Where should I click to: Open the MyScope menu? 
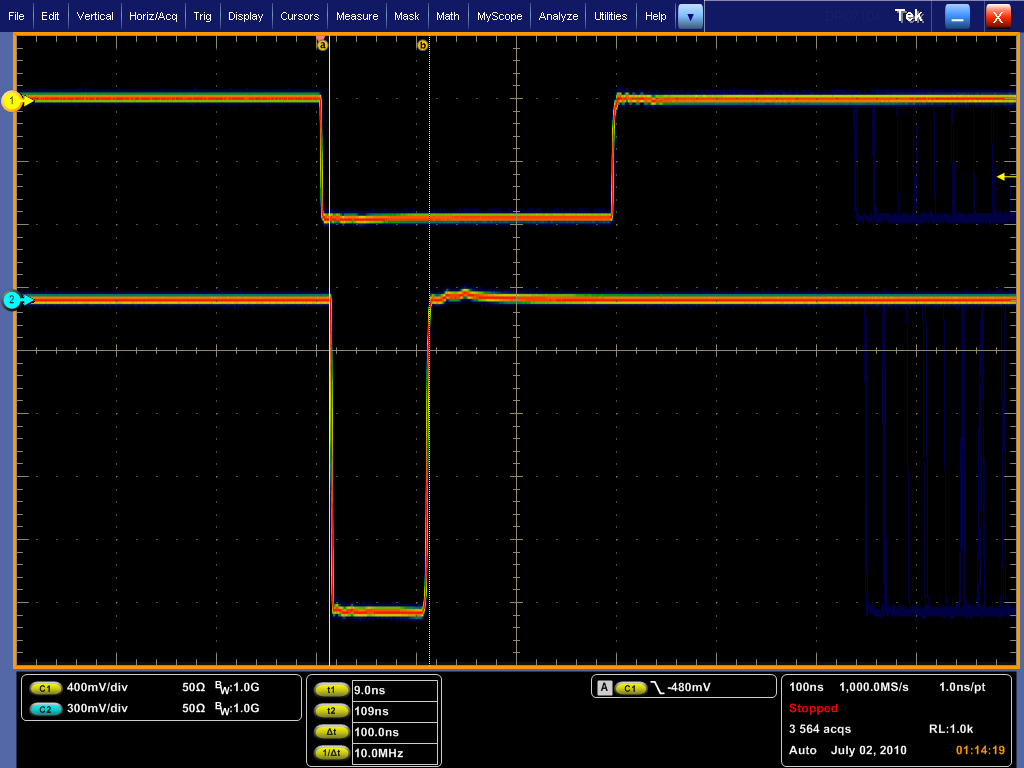click(x=499, y=16)
